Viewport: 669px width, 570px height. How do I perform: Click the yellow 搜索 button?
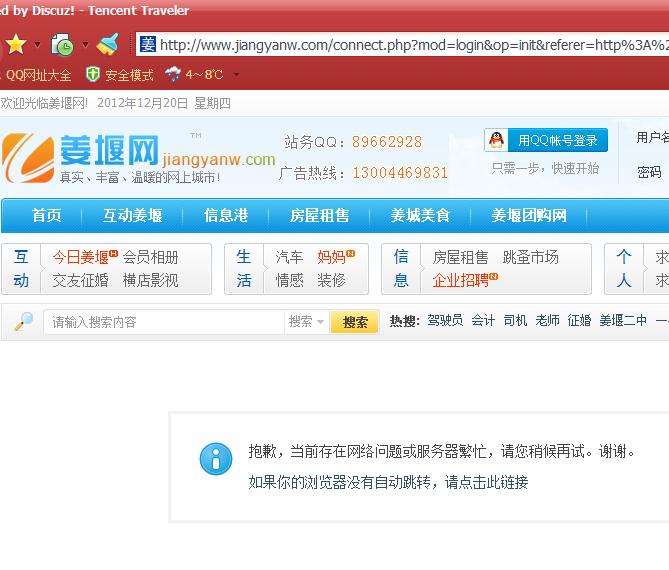(x=355, y=322)
